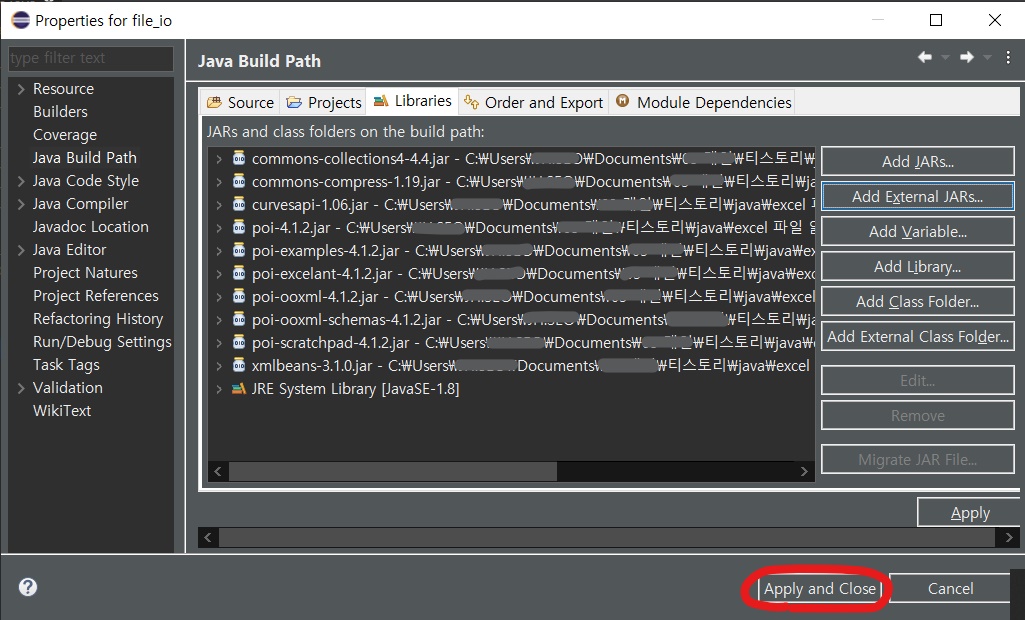Click the xmlbeans-3.1.0.jar jar icon
1025x620 pixels.
point(239,365)
